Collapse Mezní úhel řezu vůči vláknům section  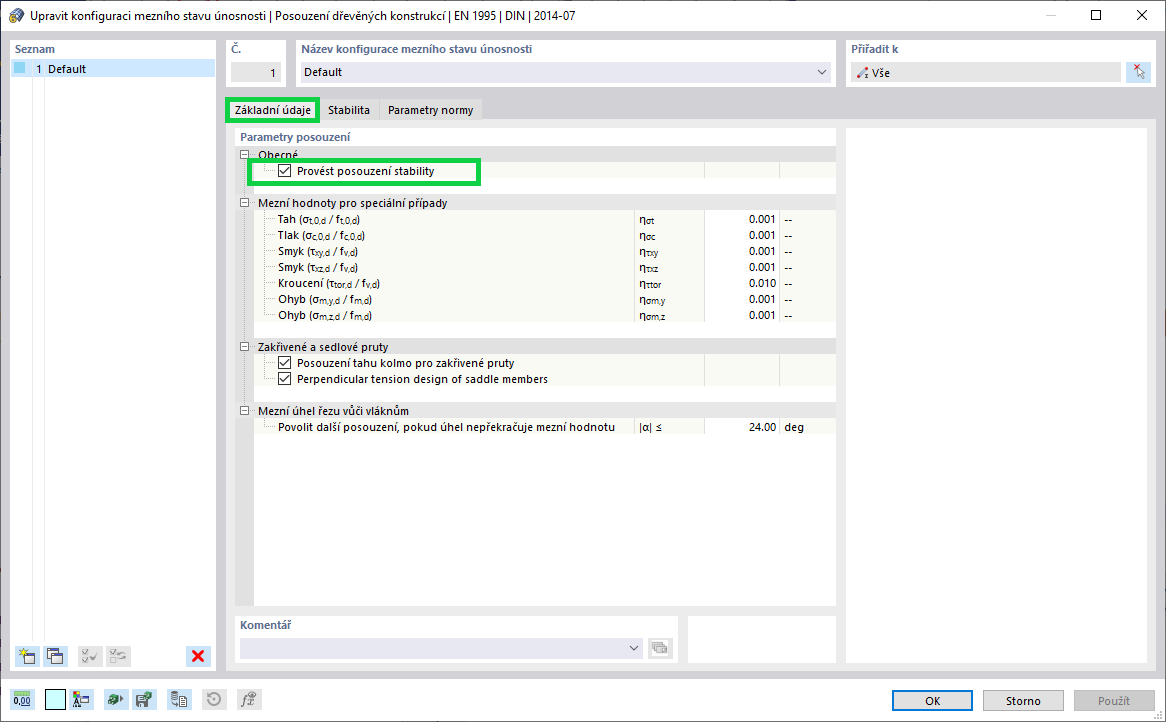tap(245, 411)
